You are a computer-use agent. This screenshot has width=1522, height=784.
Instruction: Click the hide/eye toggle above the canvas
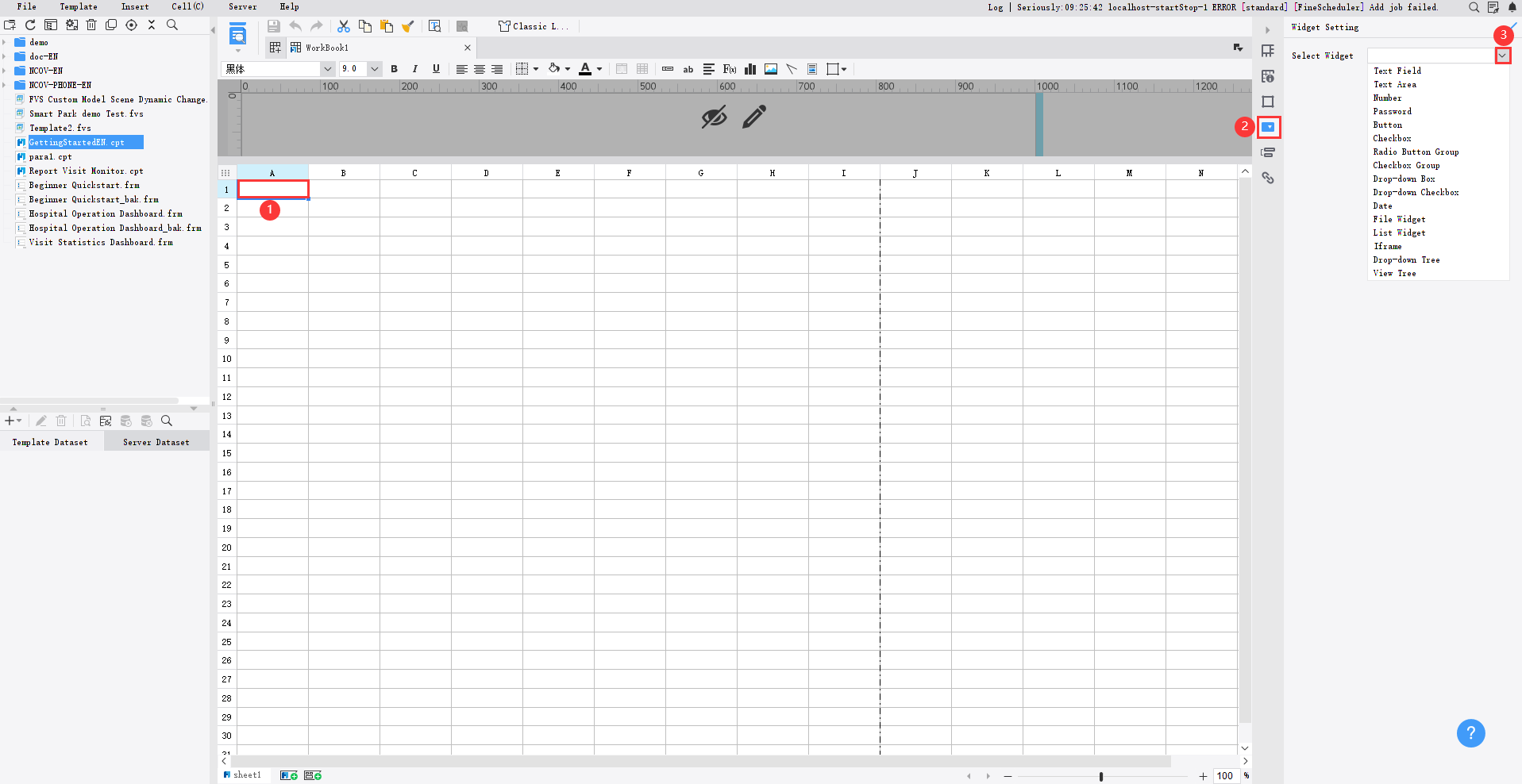coord(713,117)
